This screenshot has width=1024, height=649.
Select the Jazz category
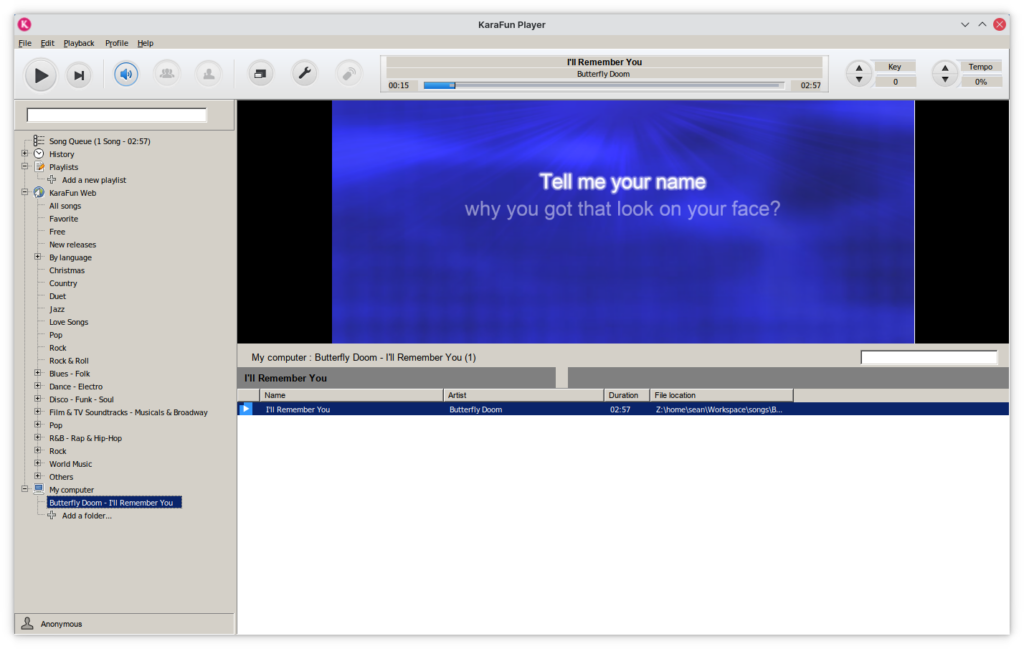pyautogui.click(x=57, y=309)
